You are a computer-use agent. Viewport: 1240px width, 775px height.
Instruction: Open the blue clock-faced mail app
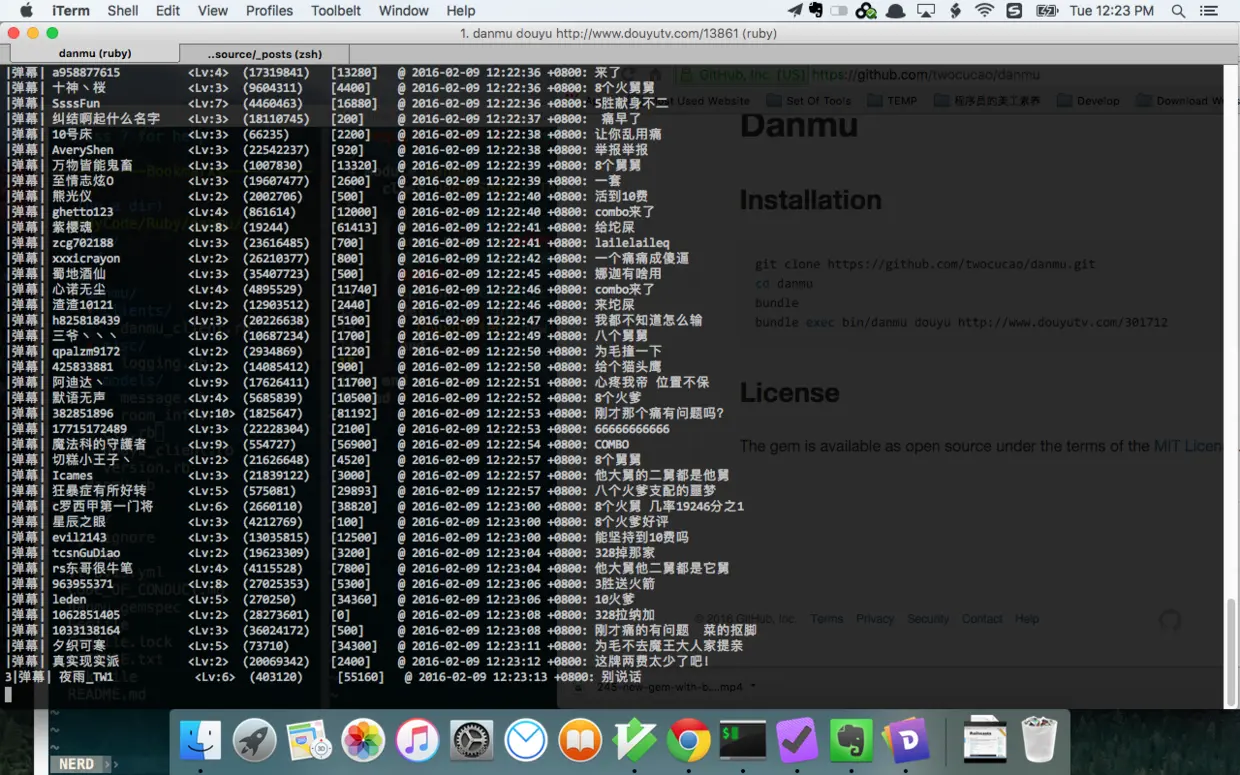click(526, 741)
